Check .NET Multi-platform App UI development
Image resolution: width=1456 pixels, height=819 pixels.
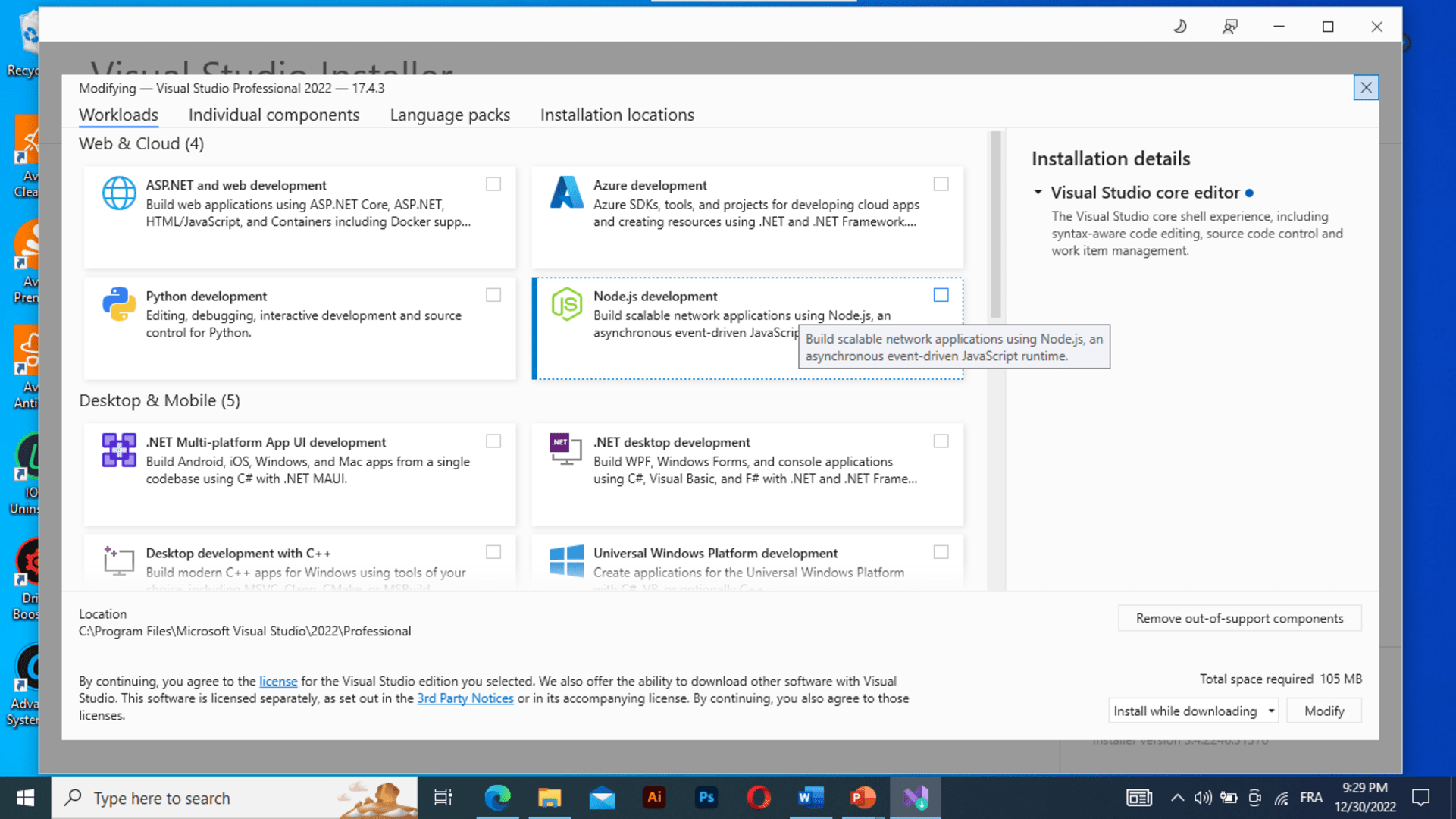(x=493, y=441)
